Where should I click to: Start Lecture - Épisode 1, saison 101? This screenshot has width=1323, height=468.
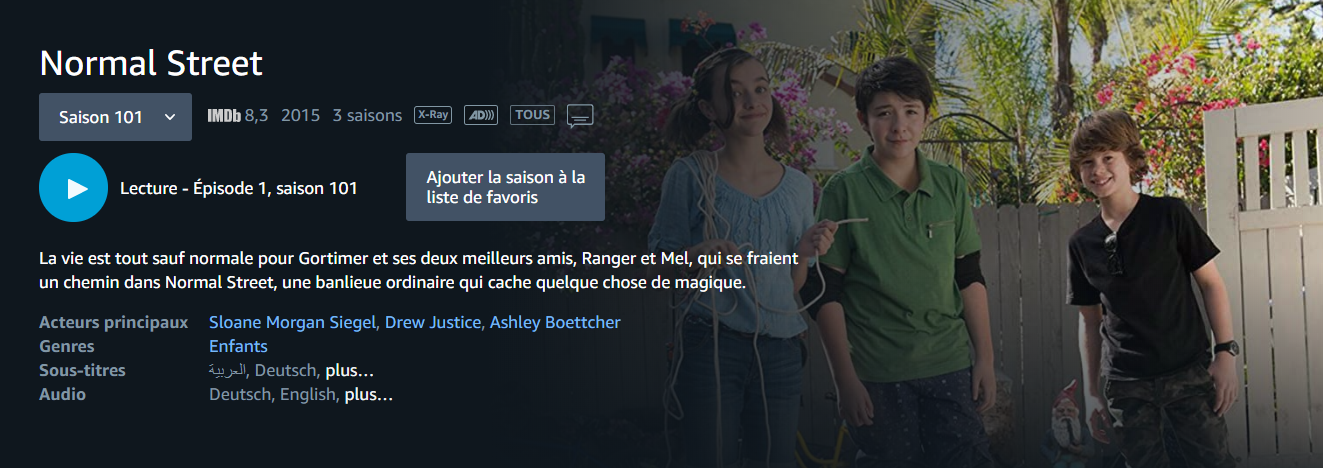click(x=239, y=188)
